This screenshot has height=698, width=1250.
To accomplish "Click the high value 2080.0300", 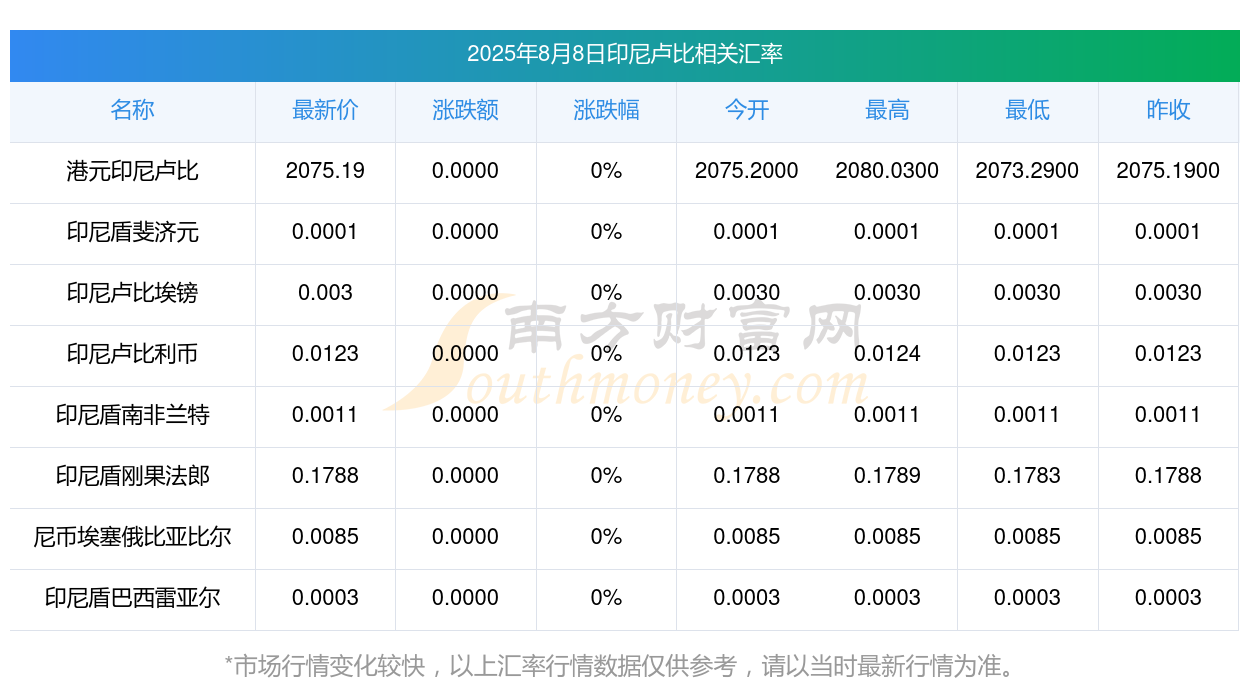I will tap(887, 171).
